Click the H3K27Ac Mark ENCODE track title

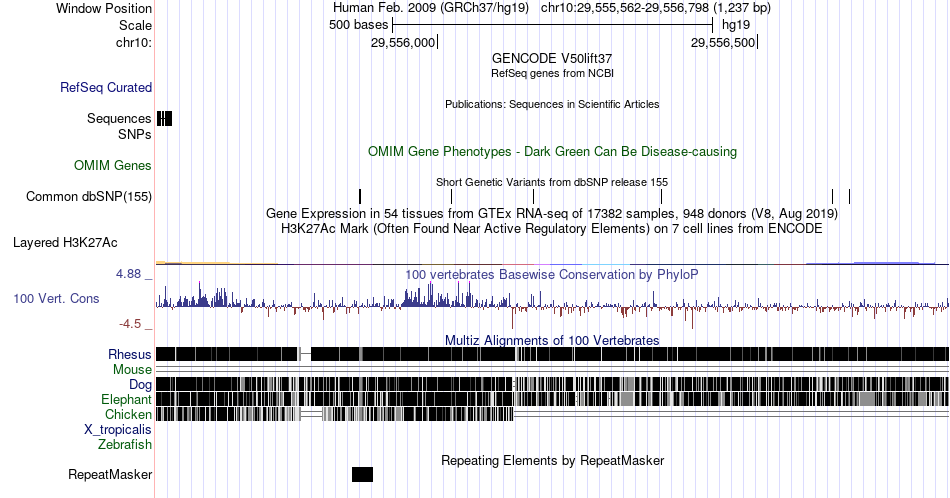coord(552,228)
